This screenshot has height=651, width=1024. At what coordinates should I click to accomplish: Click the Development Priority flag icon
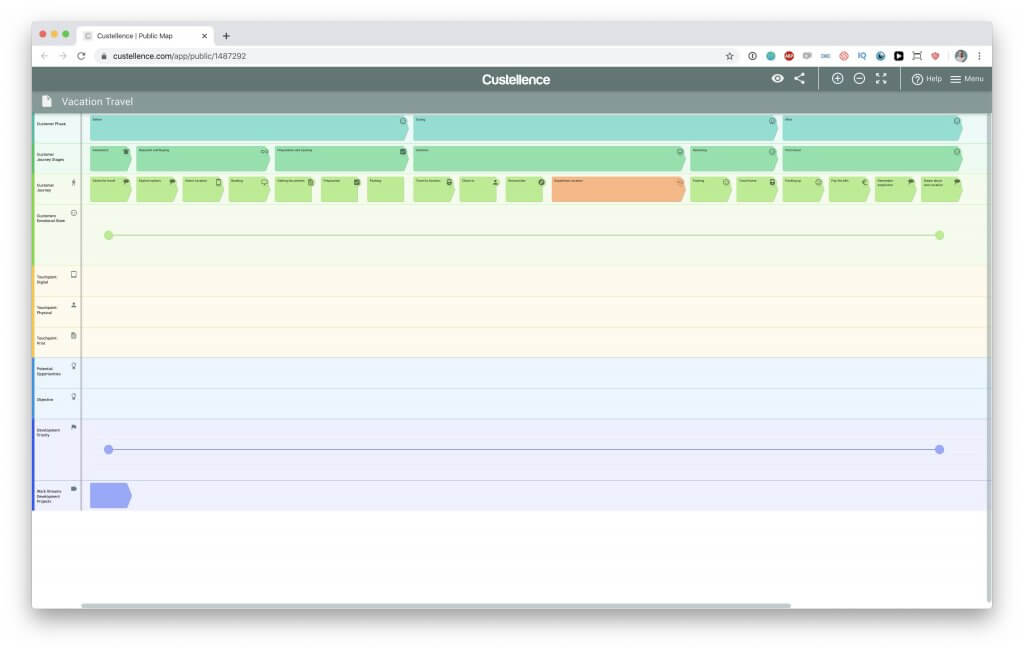(74, 427)
